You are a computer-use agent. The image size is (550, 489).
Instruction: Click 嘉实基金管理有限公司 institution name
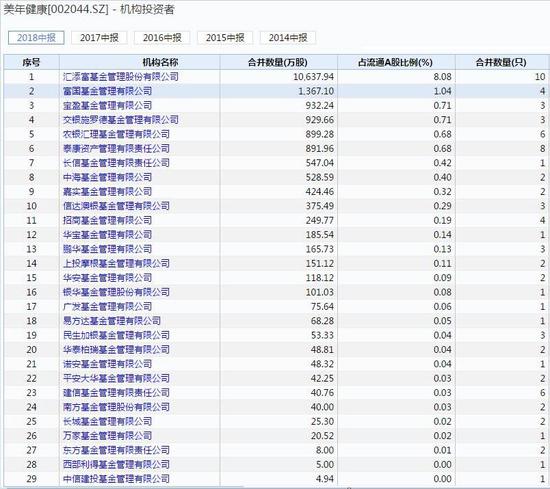107,192
